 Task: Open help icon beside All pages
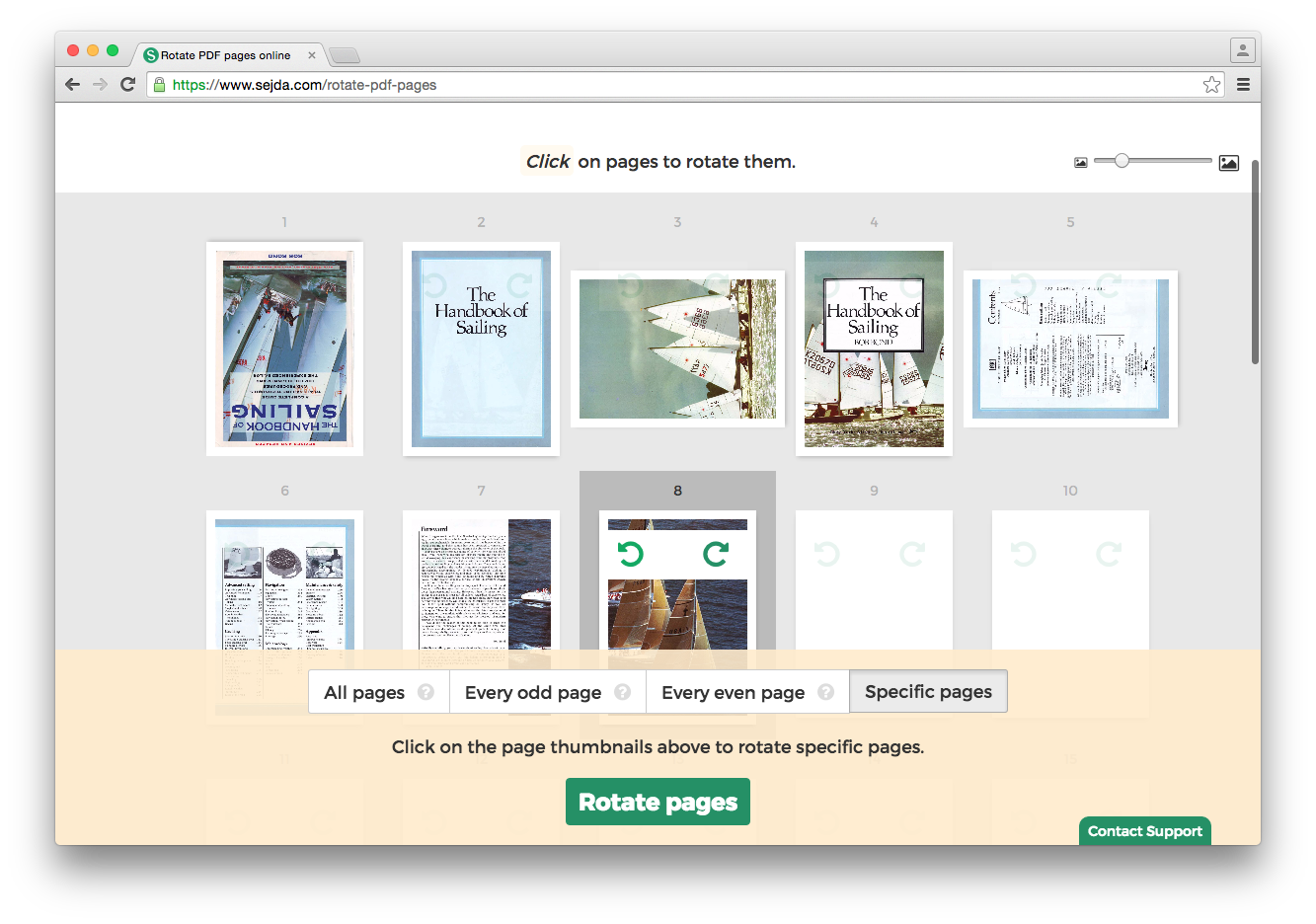coord(426,692)
